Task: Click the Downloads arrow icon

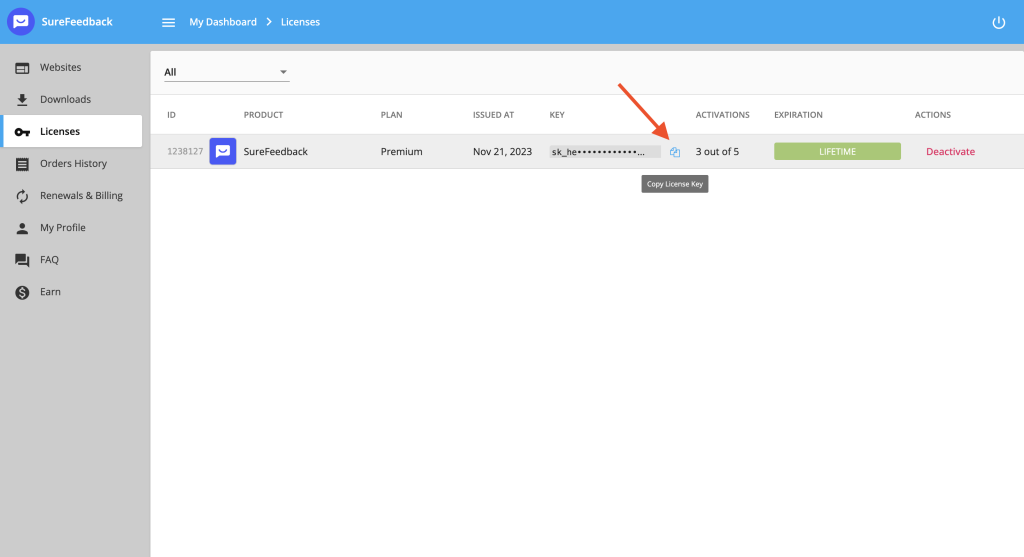Action: coord(22,100)
